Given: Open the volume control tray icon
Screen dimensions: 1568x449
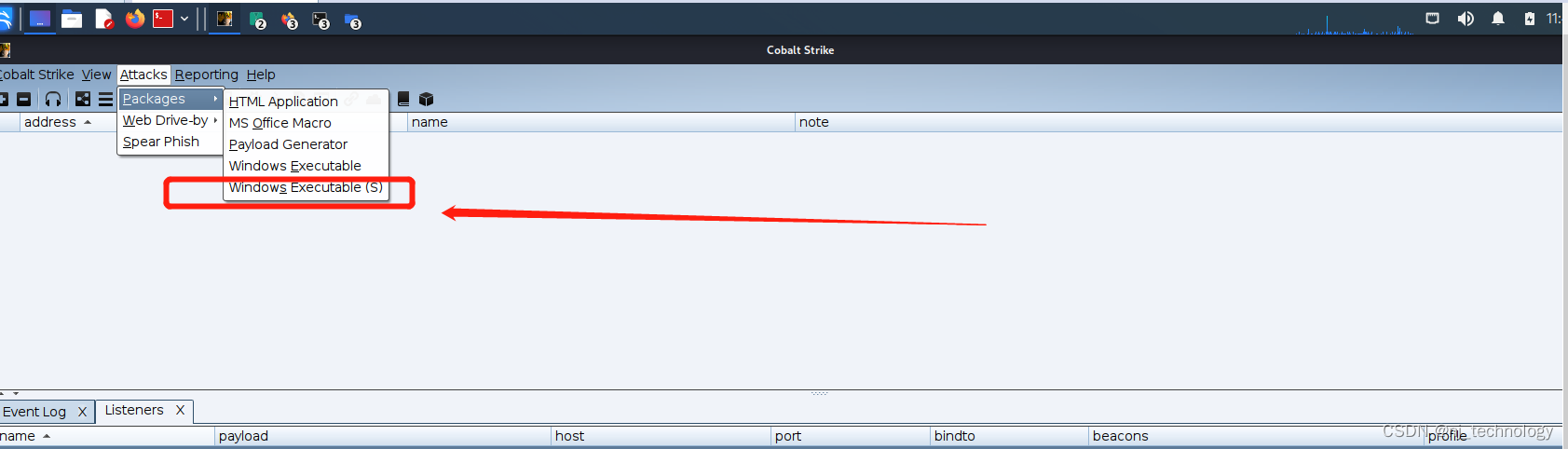Looking at the screenshot, I should tap(1466, 19).
